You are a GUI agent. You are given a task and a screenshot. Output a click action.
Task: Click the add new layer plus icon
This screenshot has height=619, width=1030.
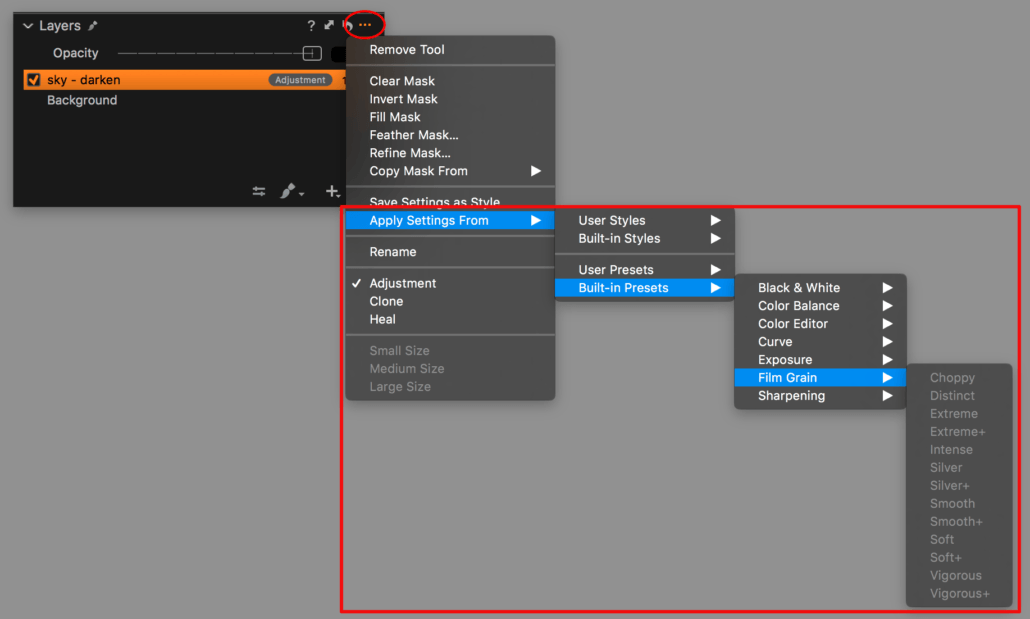332,191
